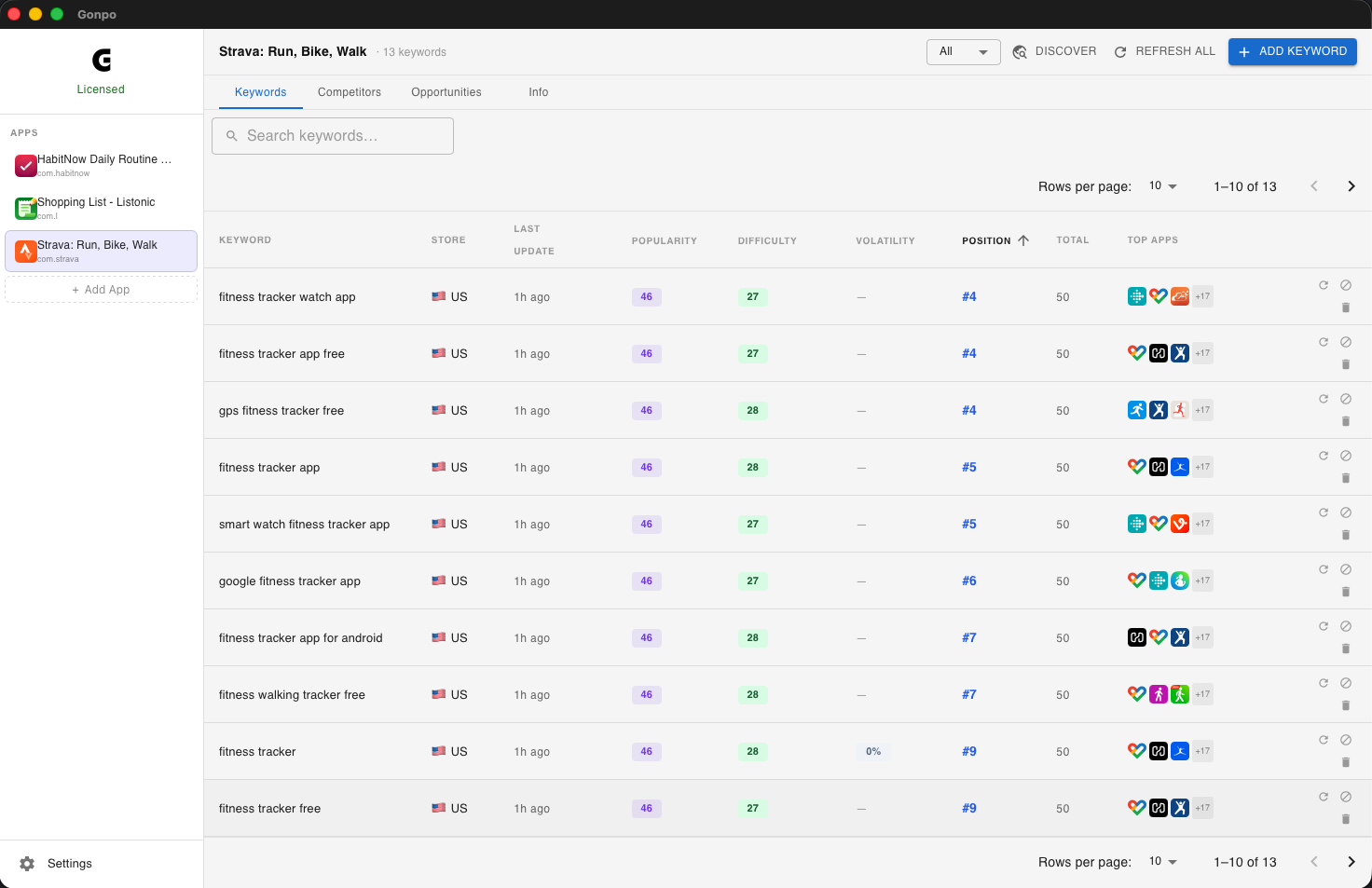This screenshot has height=888, width=1372.
Task: Expand Rows per page dropdown below the table
Action: click(1162, 862)
